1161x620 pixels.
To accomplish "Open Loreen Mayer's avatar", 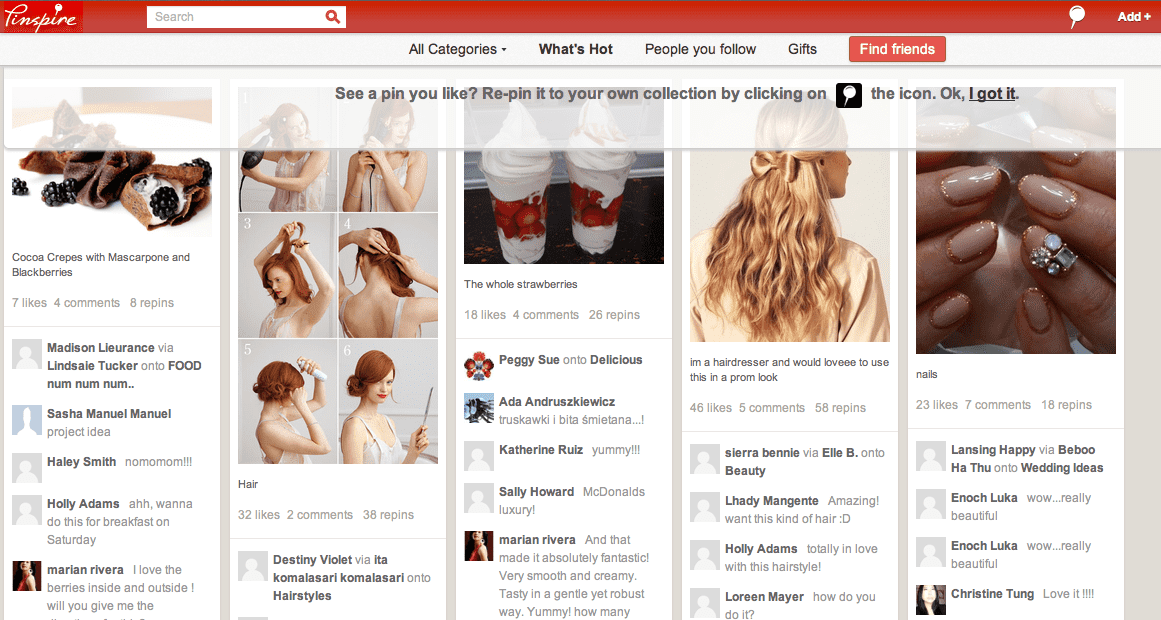I will 704,604.
